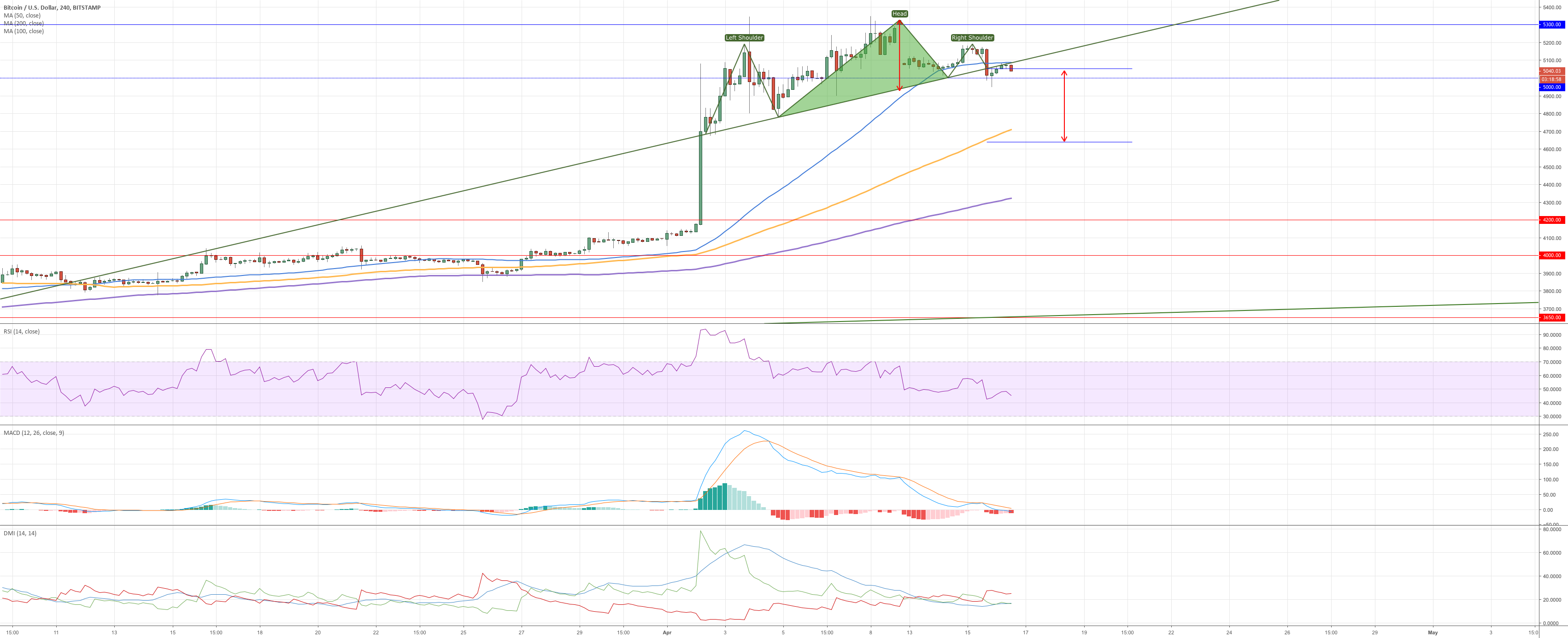
Task: Click Apr on the time axis
Action: pos(667,632)
